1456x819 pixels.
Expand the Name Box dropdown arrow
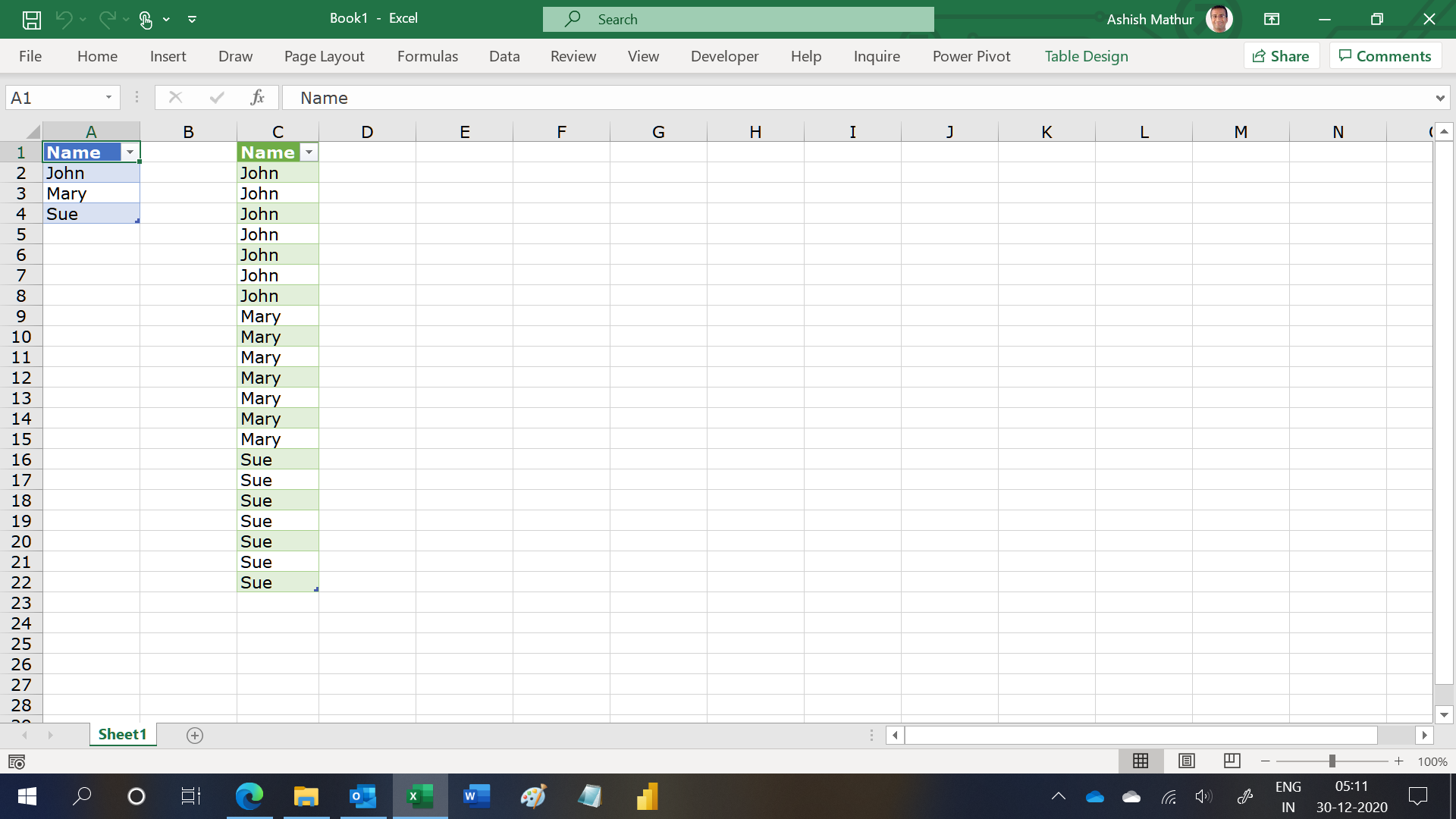click(x=108, y=97)
